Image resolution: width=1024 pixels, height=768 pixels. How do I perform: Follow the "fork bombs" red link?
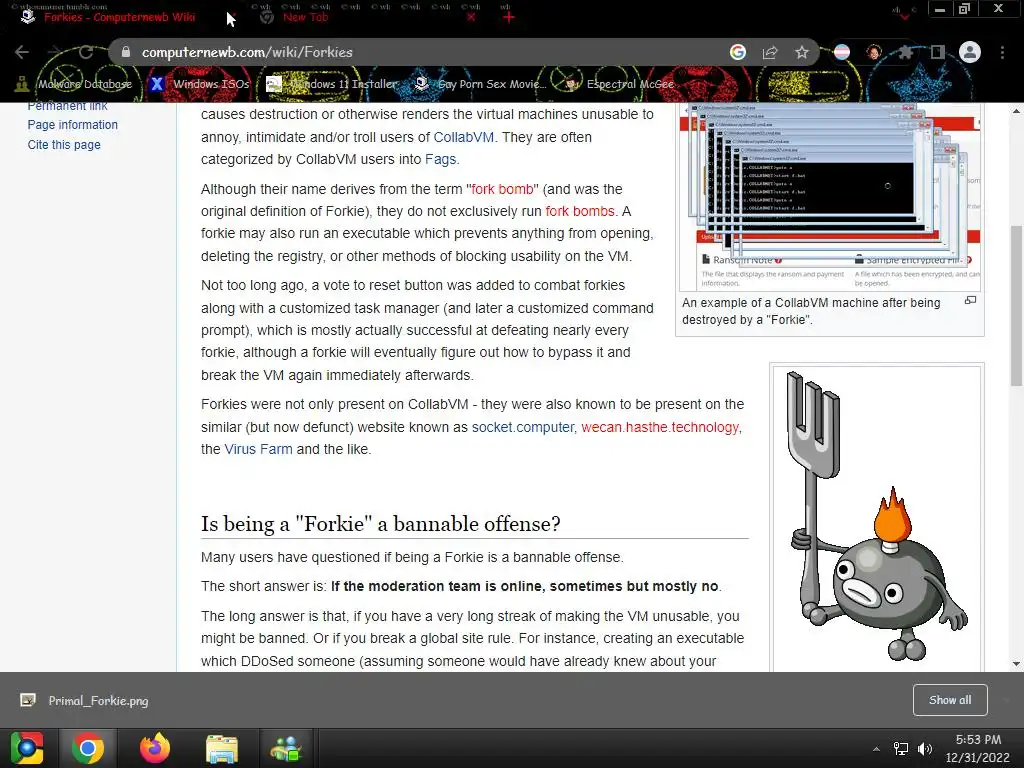coord(580,212)
